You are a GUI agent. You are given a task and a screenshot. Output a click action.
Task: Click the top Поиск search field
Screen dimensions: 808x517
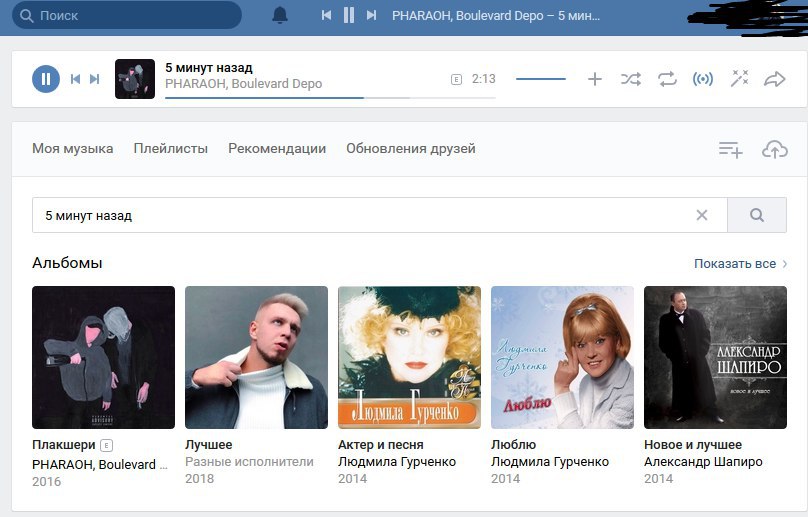[127, 15]
